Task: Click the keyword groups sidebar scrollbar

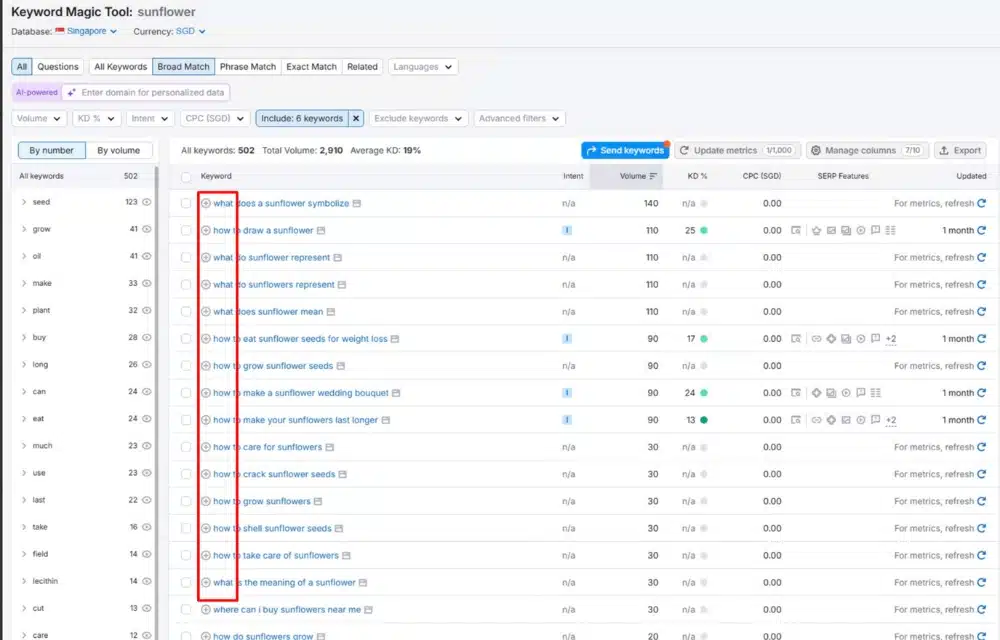Action: point(157,402)
